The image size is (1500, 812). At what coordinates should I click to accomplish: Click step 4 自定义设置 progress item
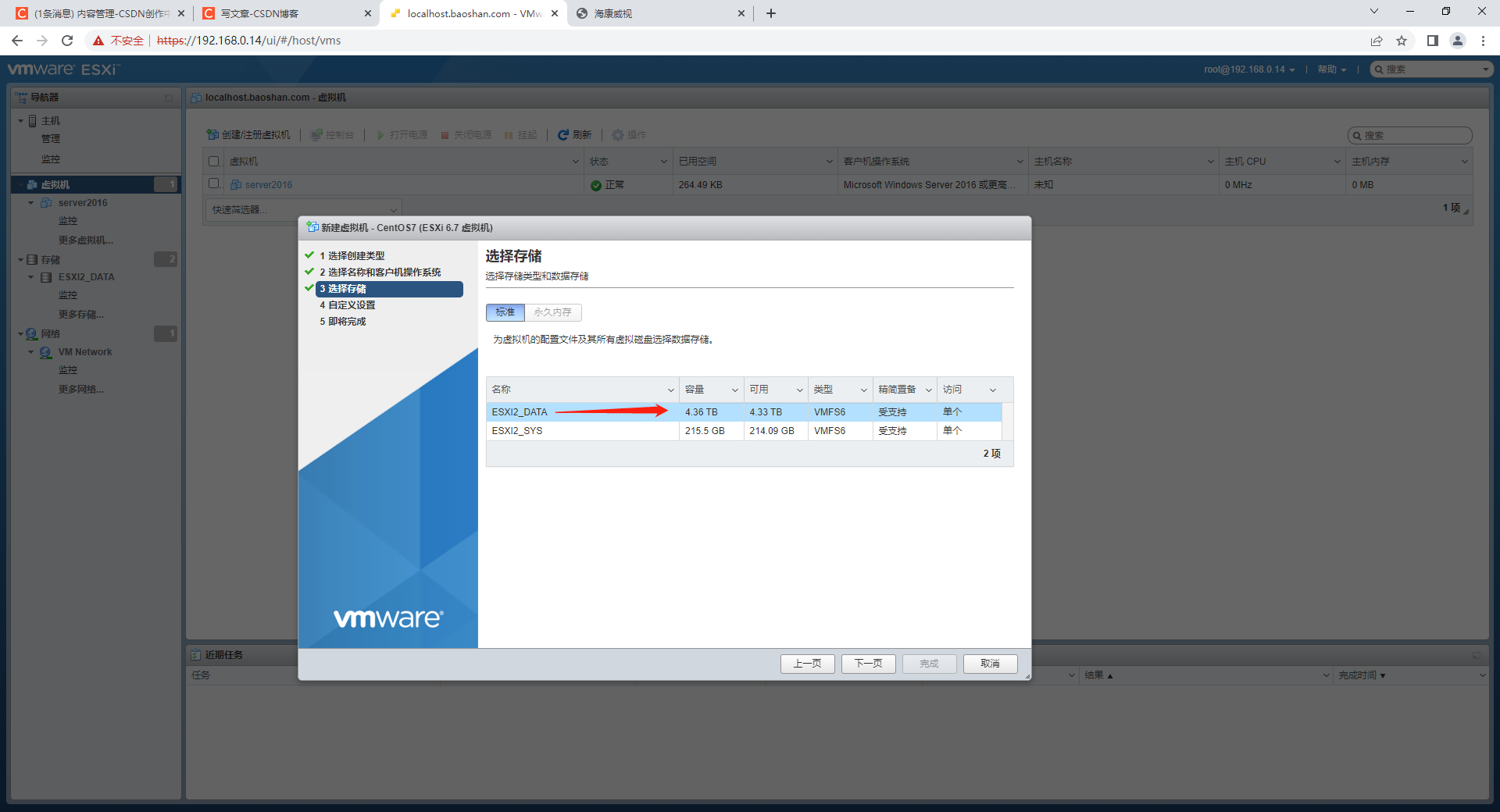(348, 304)
